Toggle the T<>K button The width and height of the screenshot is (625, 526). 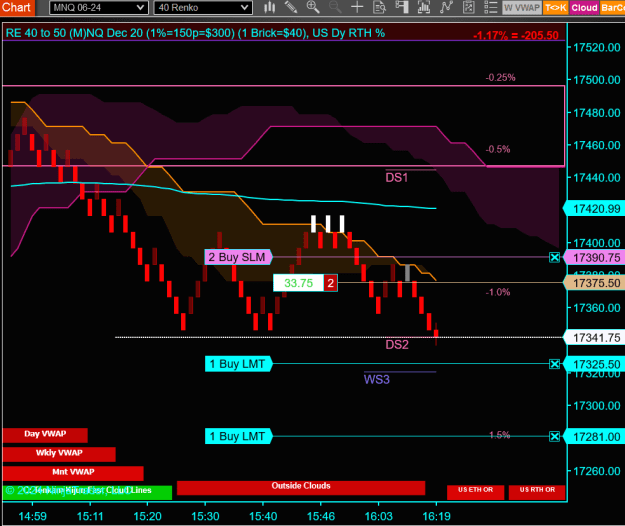(x=556, y=8)
